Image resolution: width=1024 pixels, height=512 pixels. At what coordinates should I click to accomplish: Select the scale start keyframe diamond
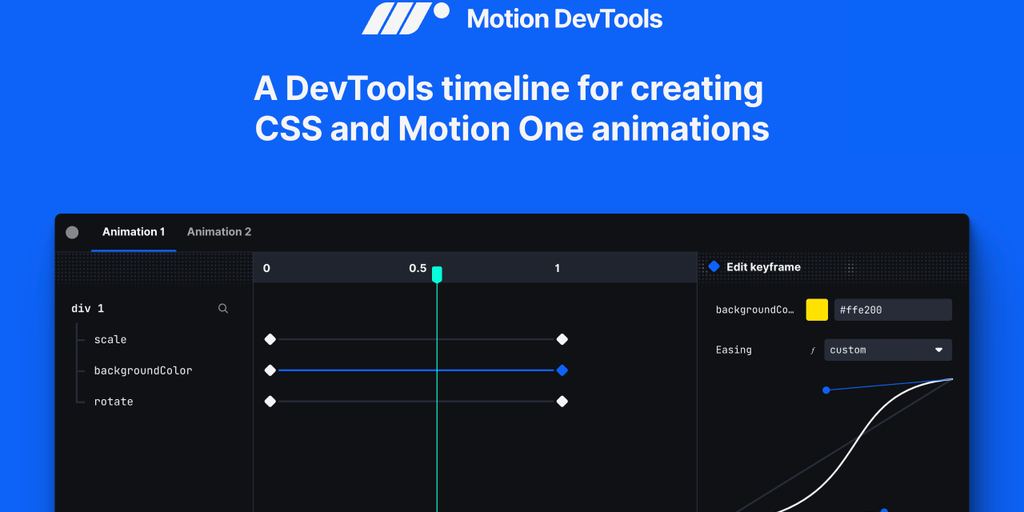(x=270, y=339)
